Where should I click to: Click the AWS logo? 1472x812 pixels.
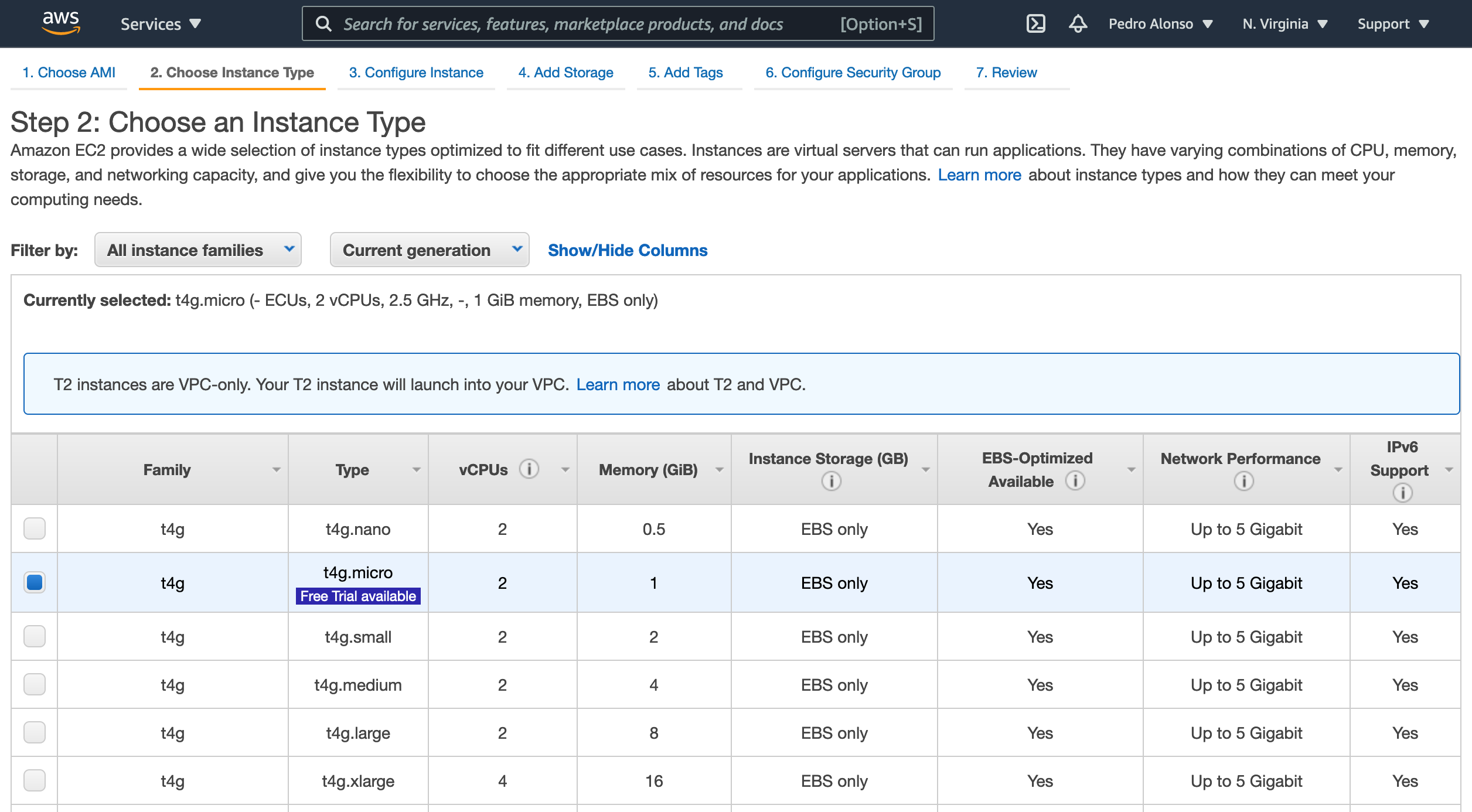pos(62,22)
